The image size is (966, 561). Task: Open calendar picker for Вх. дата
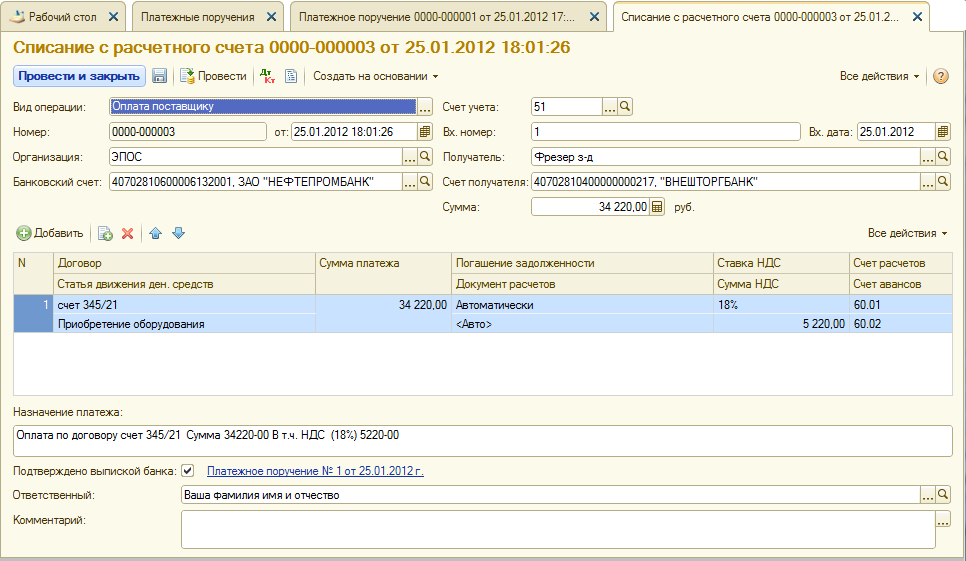(943, 132)
